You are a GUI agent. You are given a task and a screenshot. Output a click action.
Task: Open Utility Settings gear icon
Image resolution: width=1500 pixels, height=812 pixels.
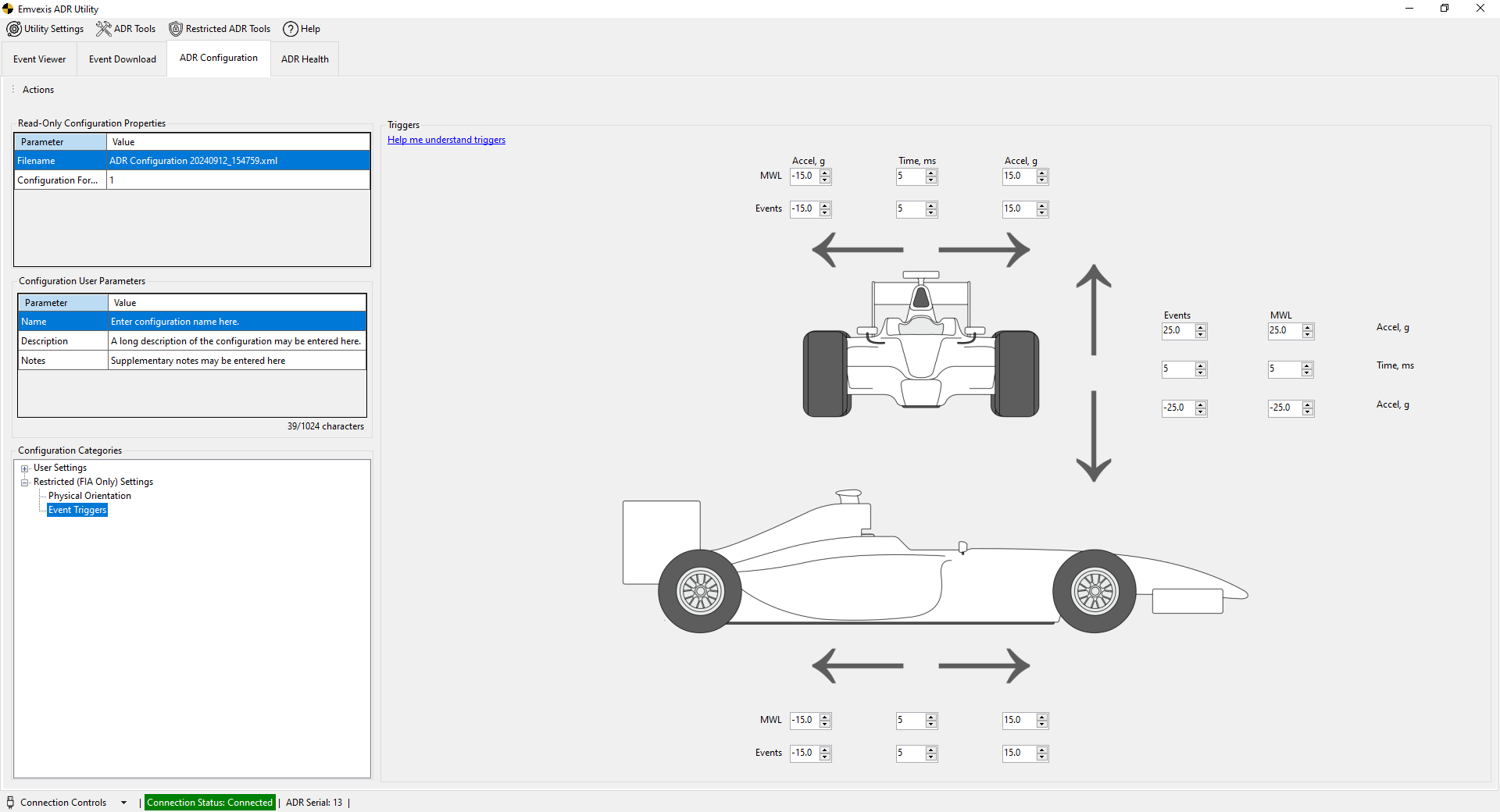[x=14, y=29]
